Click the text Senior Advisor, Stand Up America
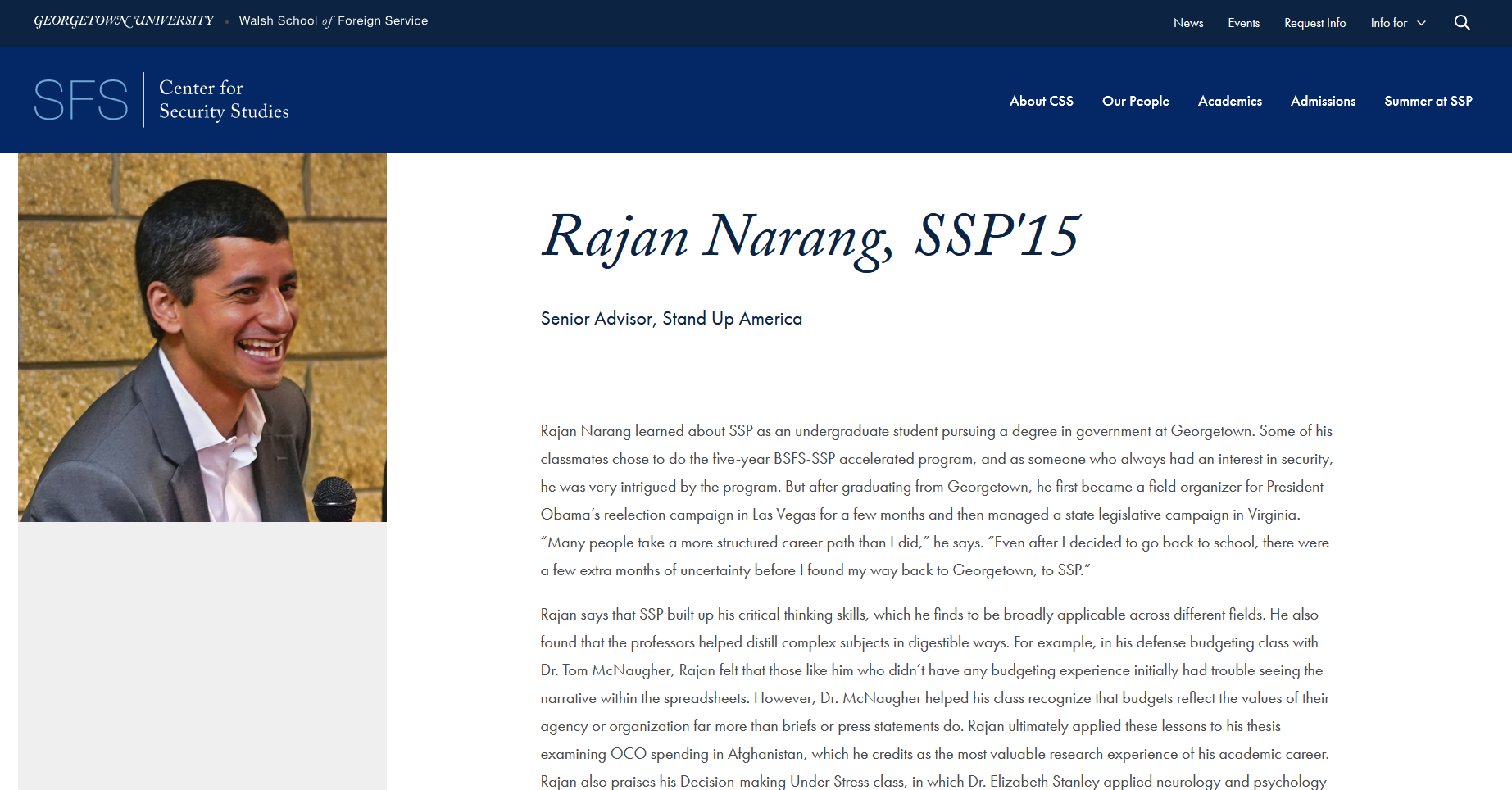The width and height of the screenshot is (1512, 790). (x=671, y=319)
